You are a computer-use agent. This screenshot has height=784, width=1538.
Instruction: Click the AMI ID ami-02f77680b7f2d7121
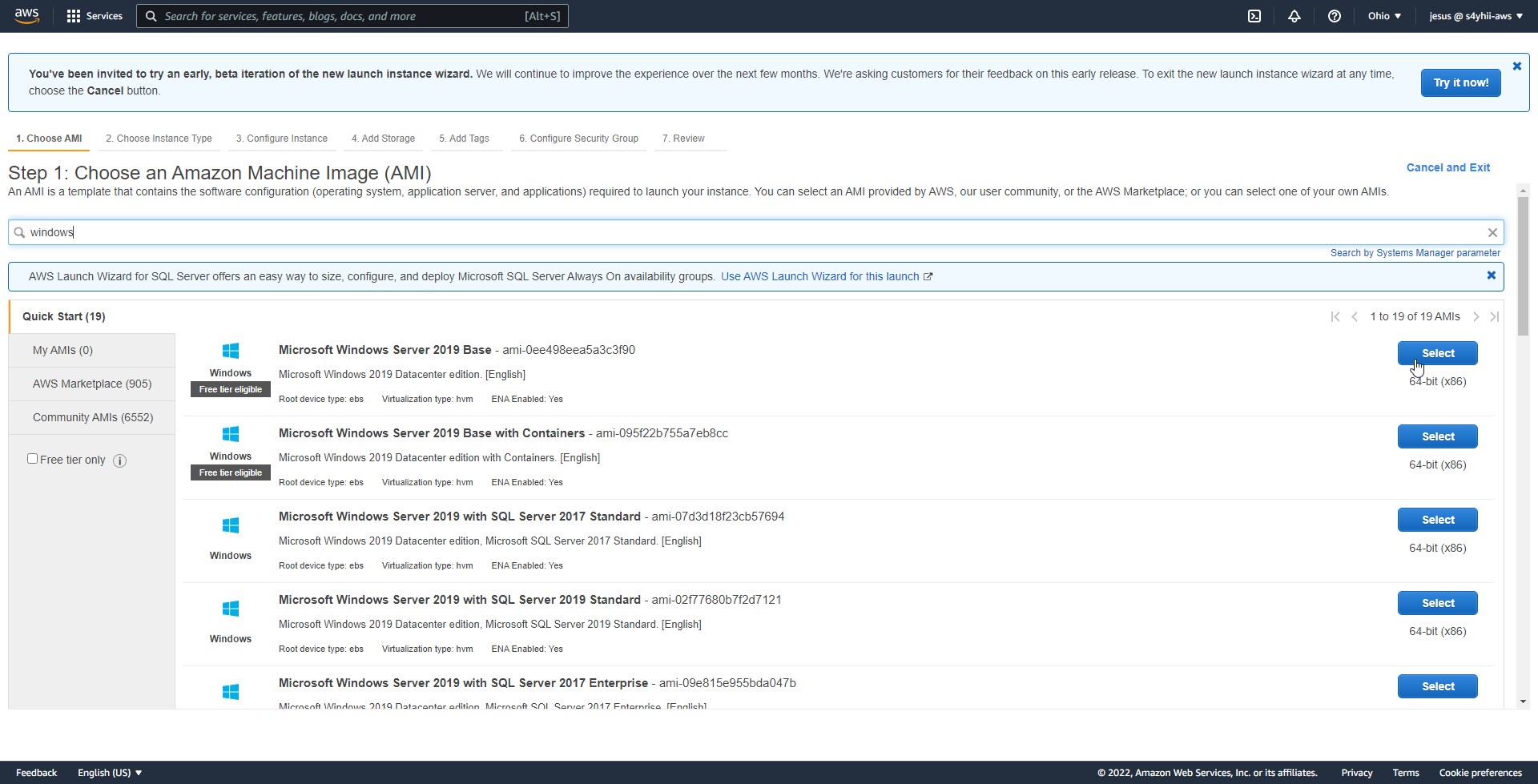[716, 600]
